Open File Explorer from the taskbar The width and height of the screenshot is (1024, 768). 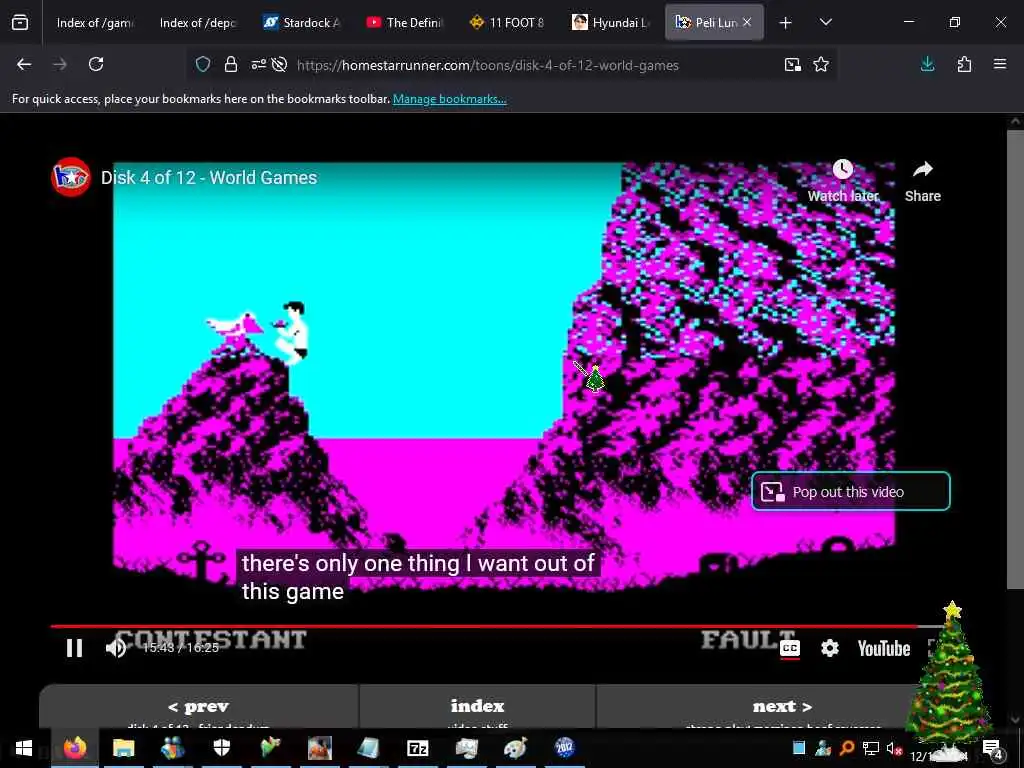pyautogui.click(x=123, y=748)
